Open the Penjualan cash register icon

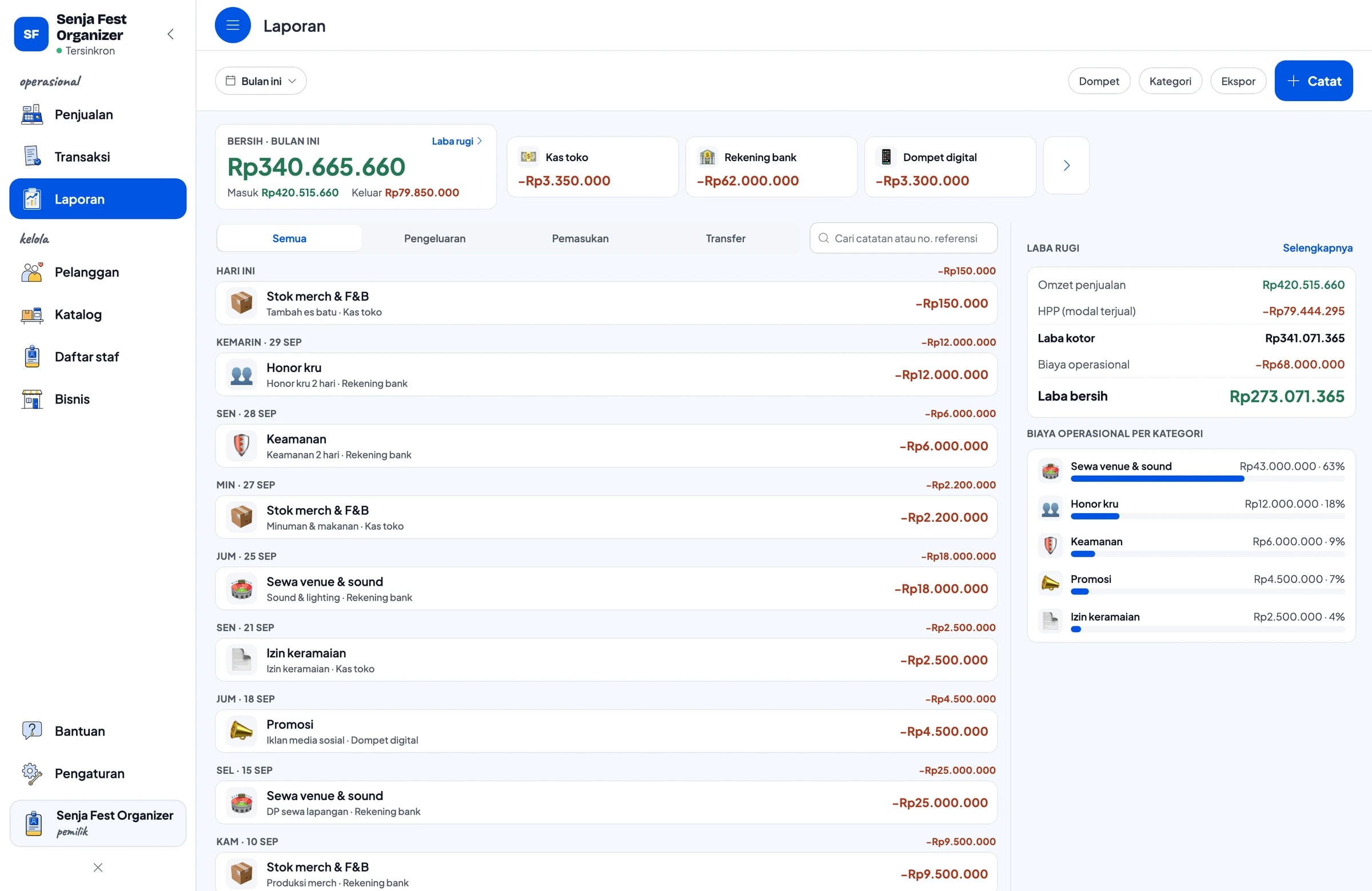point(31,114)
